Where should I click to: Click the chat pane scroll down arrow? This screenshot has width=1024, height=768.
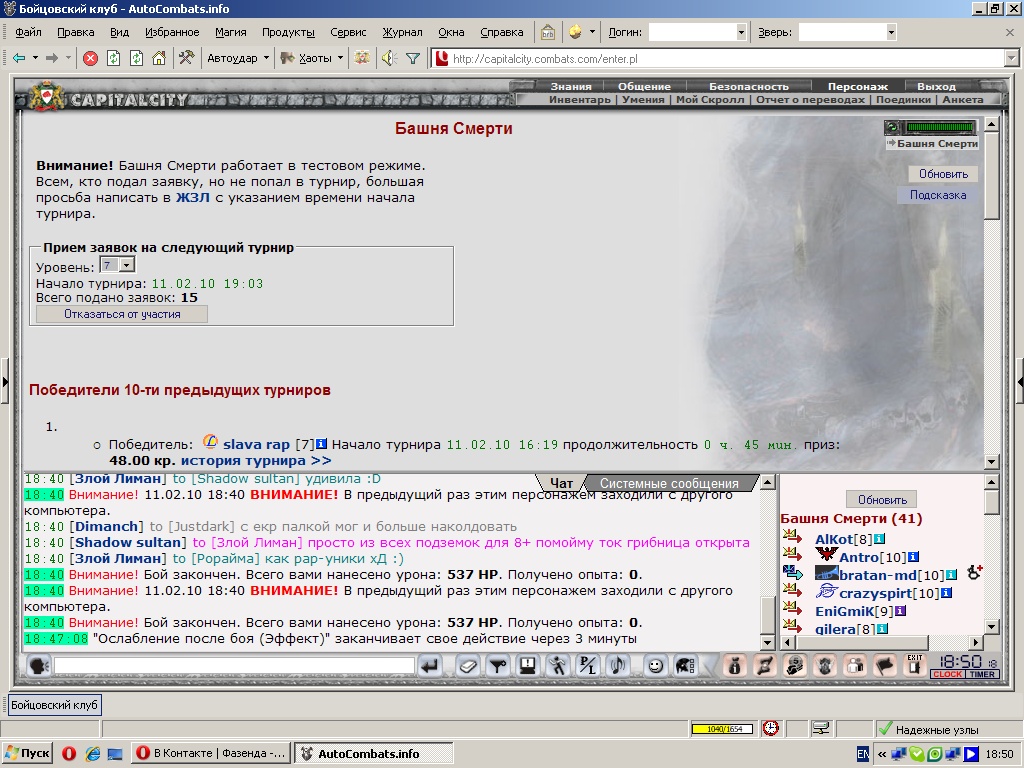point(768,643)
